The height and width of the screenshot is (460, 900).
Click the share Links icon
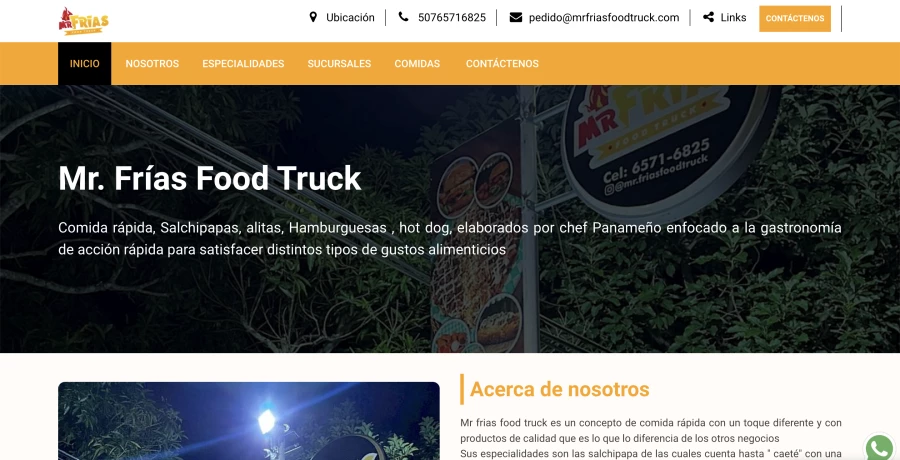(708, 17)
